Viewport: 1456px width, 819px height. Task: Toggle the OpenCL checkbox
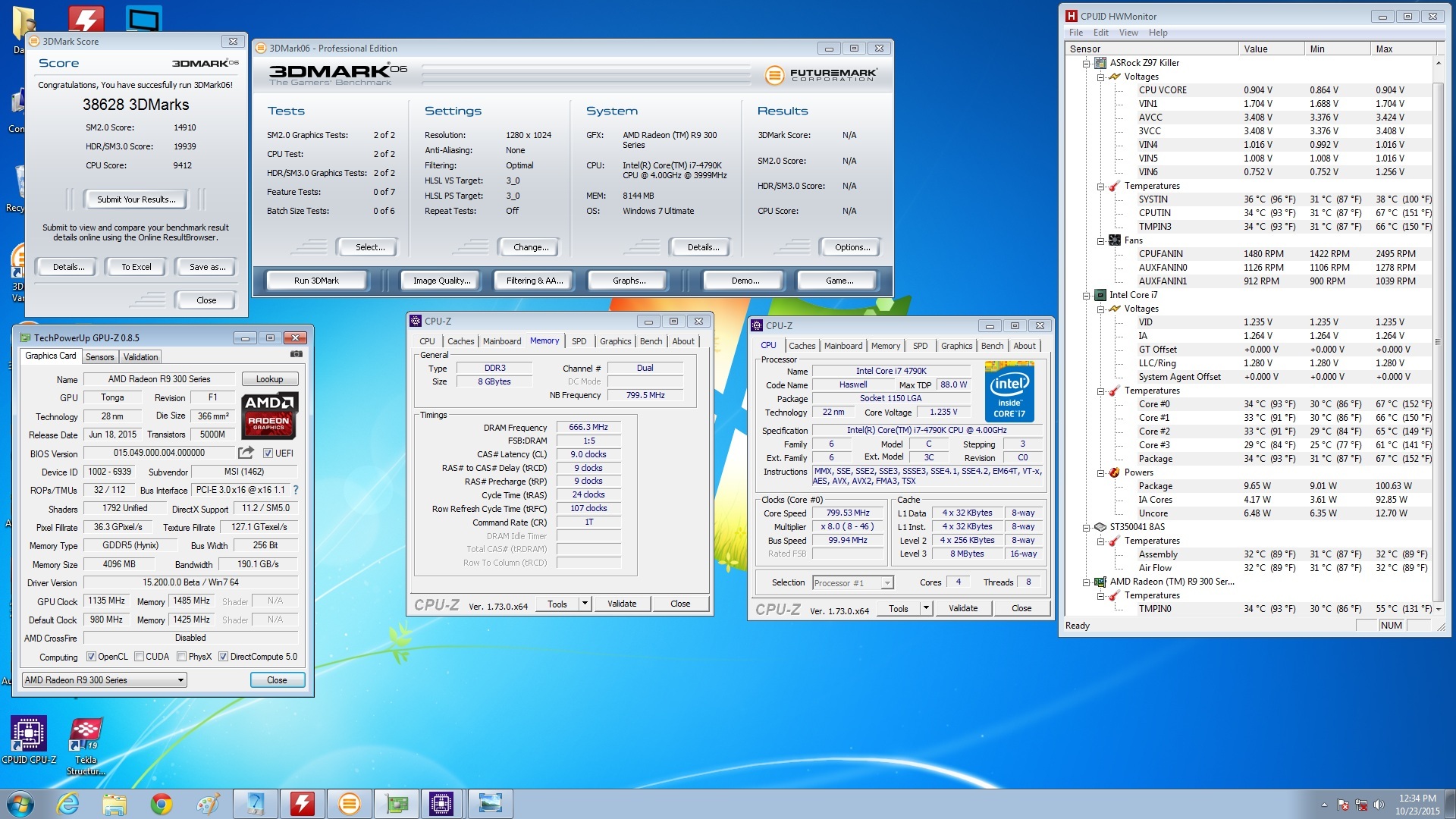[x=91, y=657]
